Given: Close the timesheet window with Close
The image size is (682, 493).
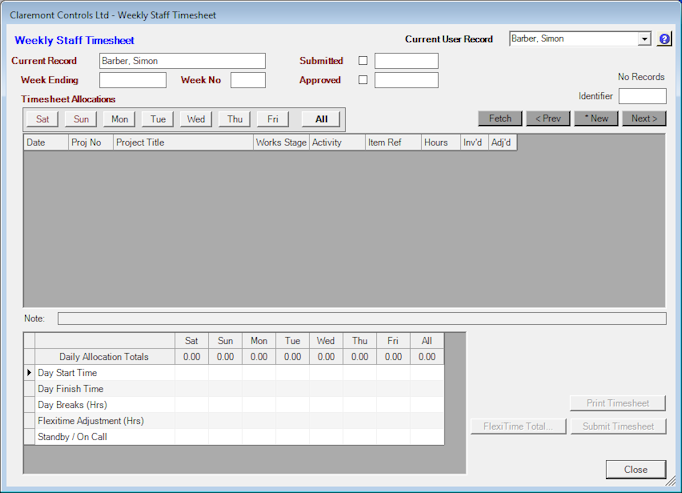Looking at the screenshot, I should [636, 470].
